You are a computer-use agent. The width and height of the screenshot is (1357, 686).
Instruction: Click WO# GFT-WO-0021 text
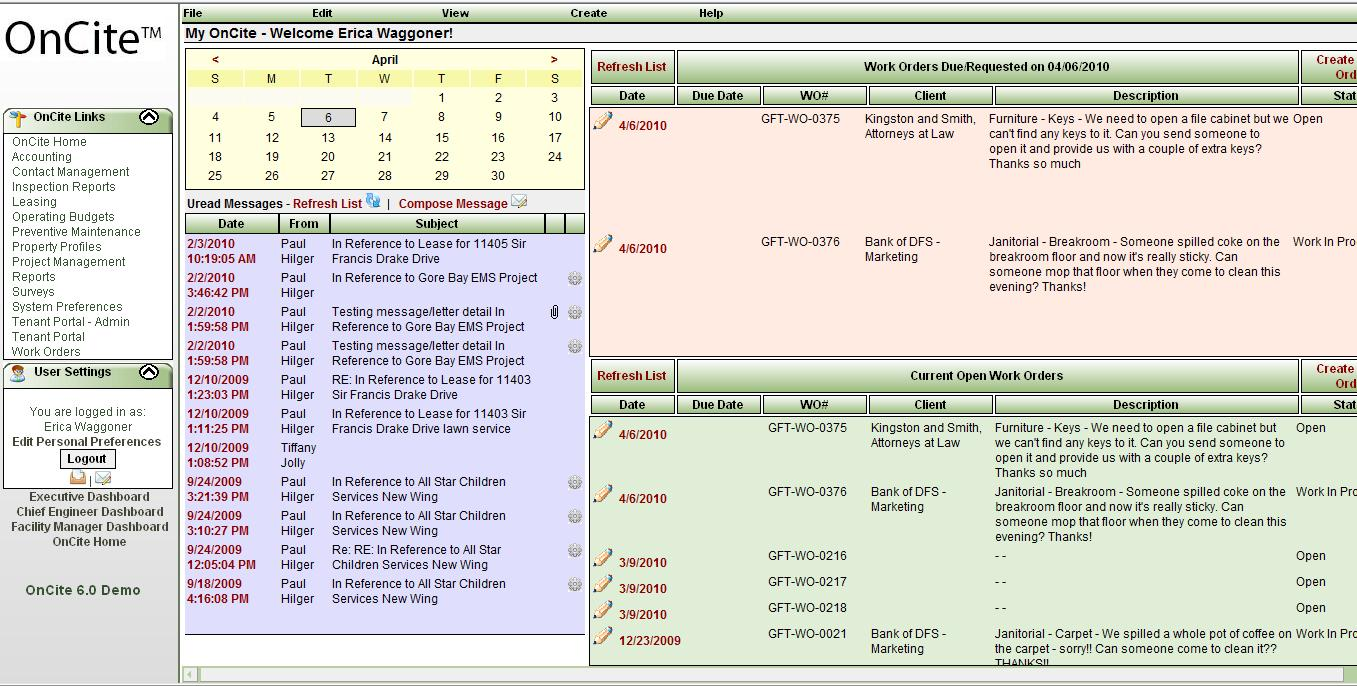coord(809,634)
